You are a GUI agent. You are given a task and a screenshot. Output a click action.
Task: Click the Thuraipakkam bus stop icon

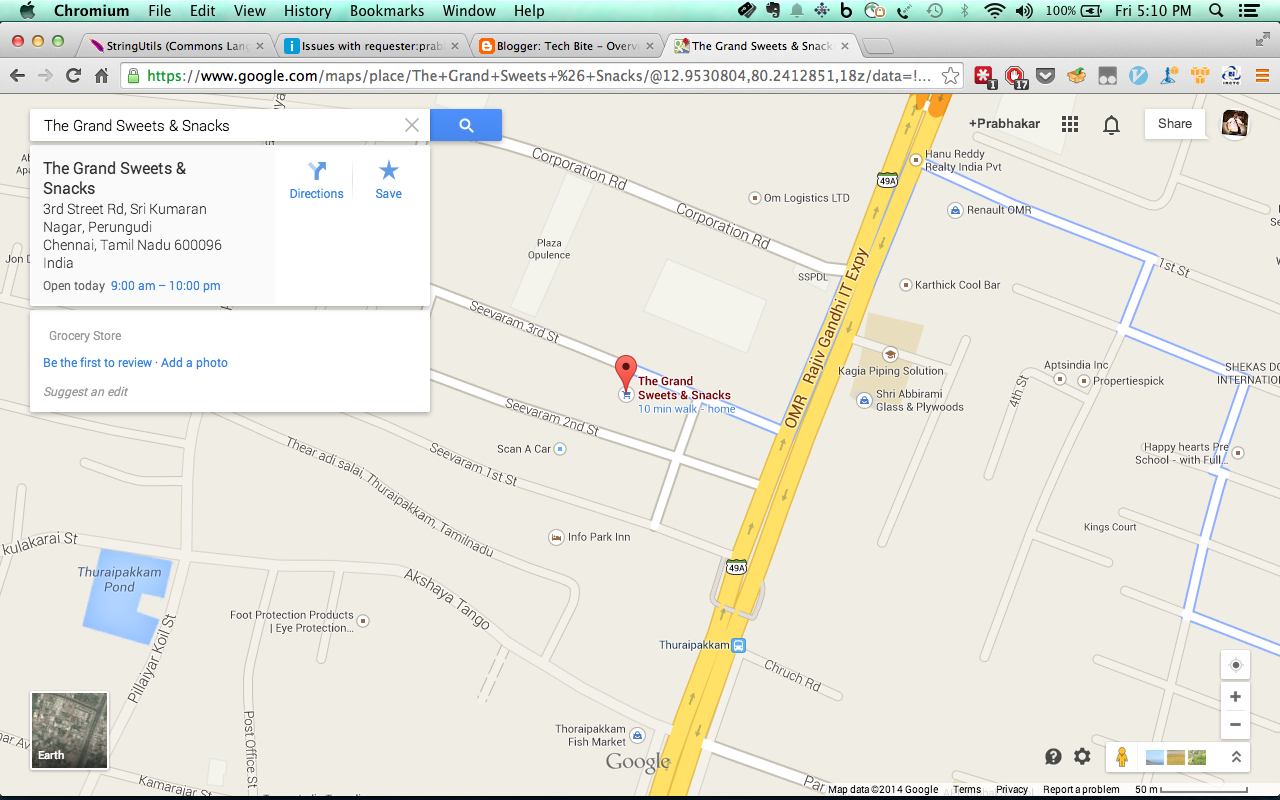pyautogui.click(x=738, y=645)
